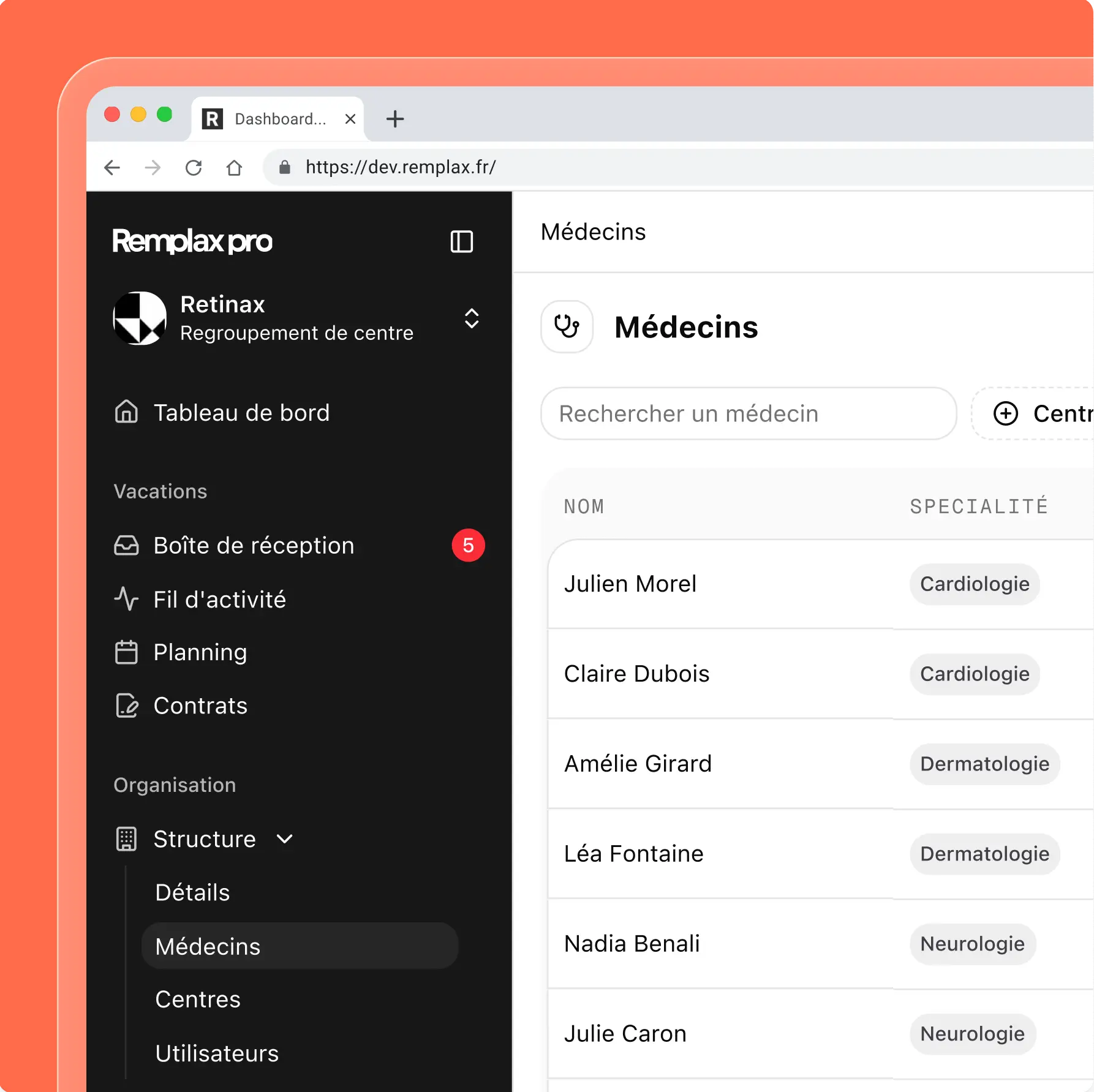Click the Planning calendar icon

pyautogui.click(x=126, y=652)
